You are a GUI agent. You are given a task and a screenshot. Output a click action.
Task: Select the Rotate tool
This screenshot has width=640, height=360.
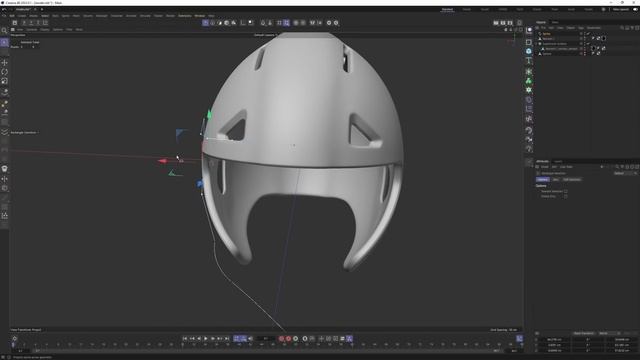4,72
